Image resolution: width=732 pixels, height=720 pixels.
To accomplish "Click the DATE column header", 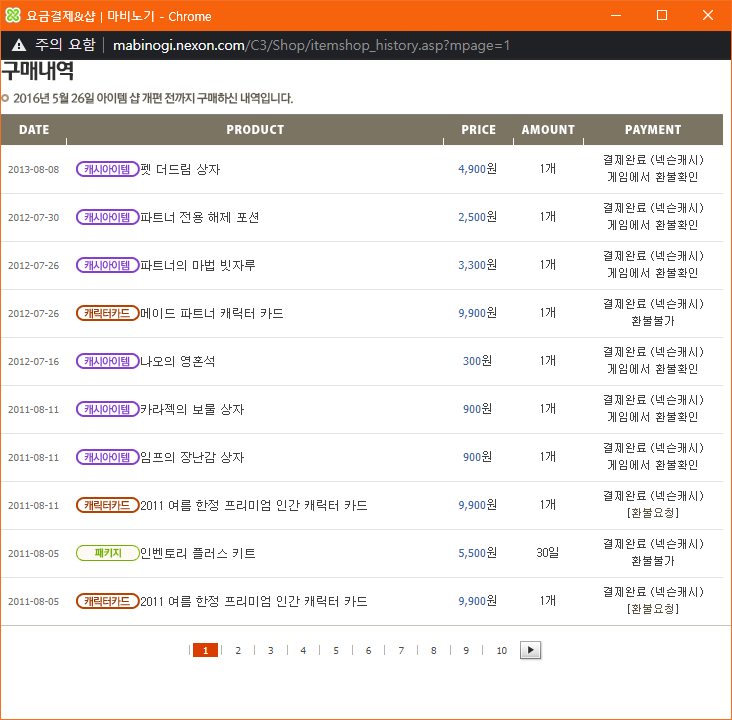I will (34, 130).
